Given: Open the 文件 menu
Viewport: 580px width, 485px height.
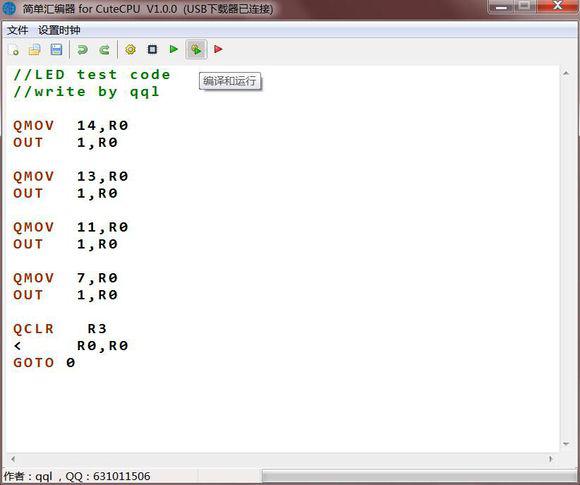Looking at the screenshot, I should click(x=17, y=30).
